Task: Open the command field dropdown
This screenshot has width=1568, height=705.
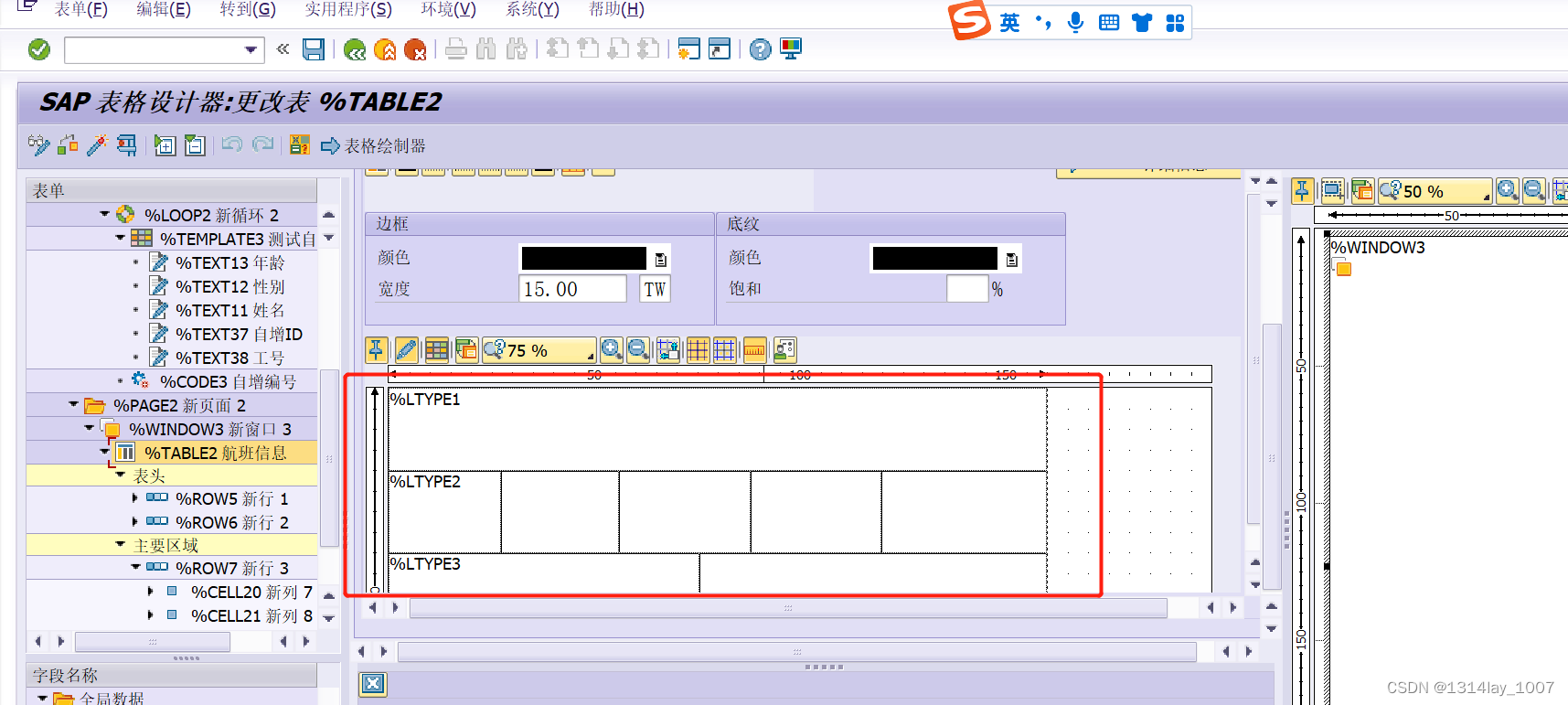Action: [251, 49]
